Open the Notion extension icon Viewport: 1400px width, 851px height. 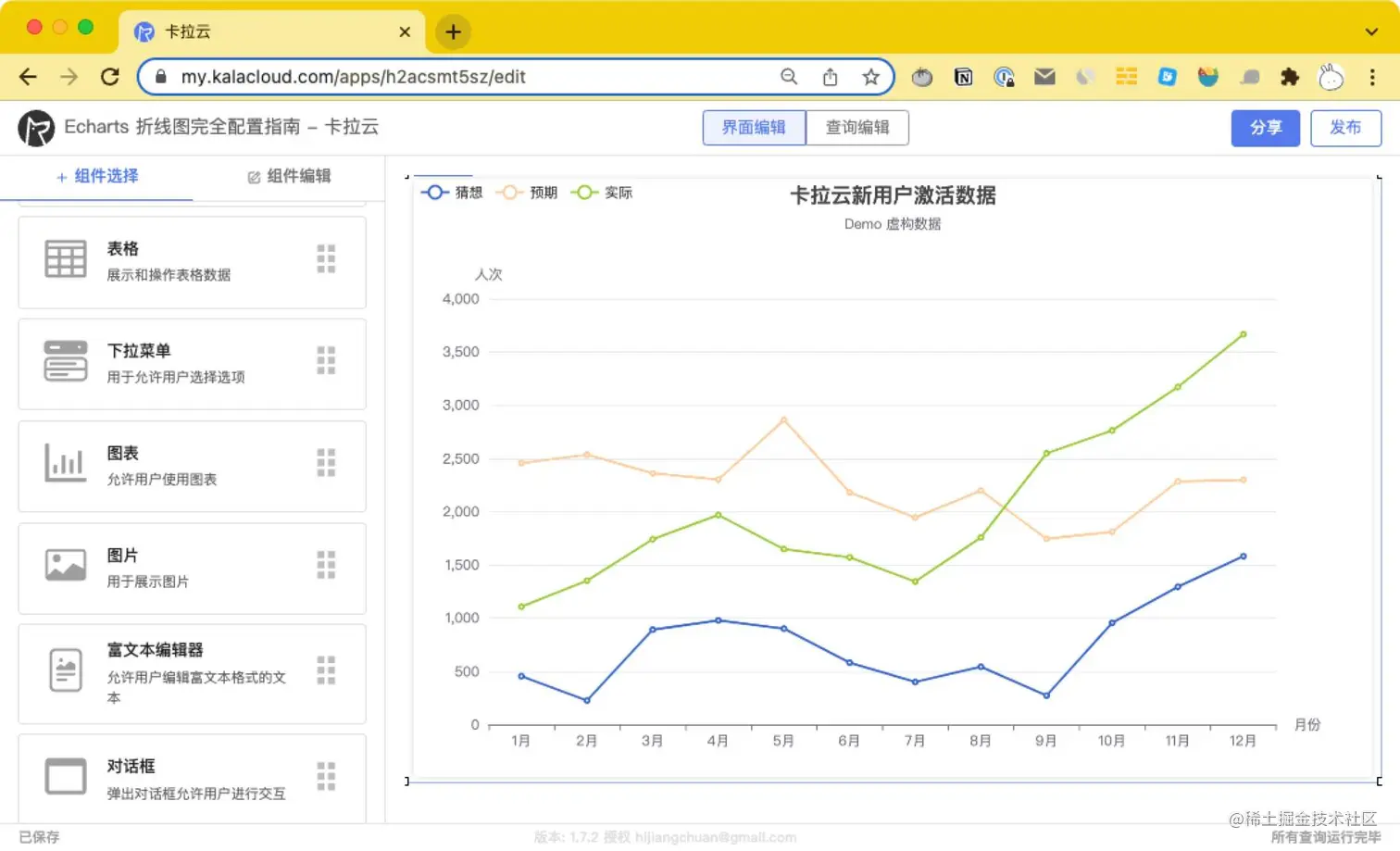click(963, 77)
